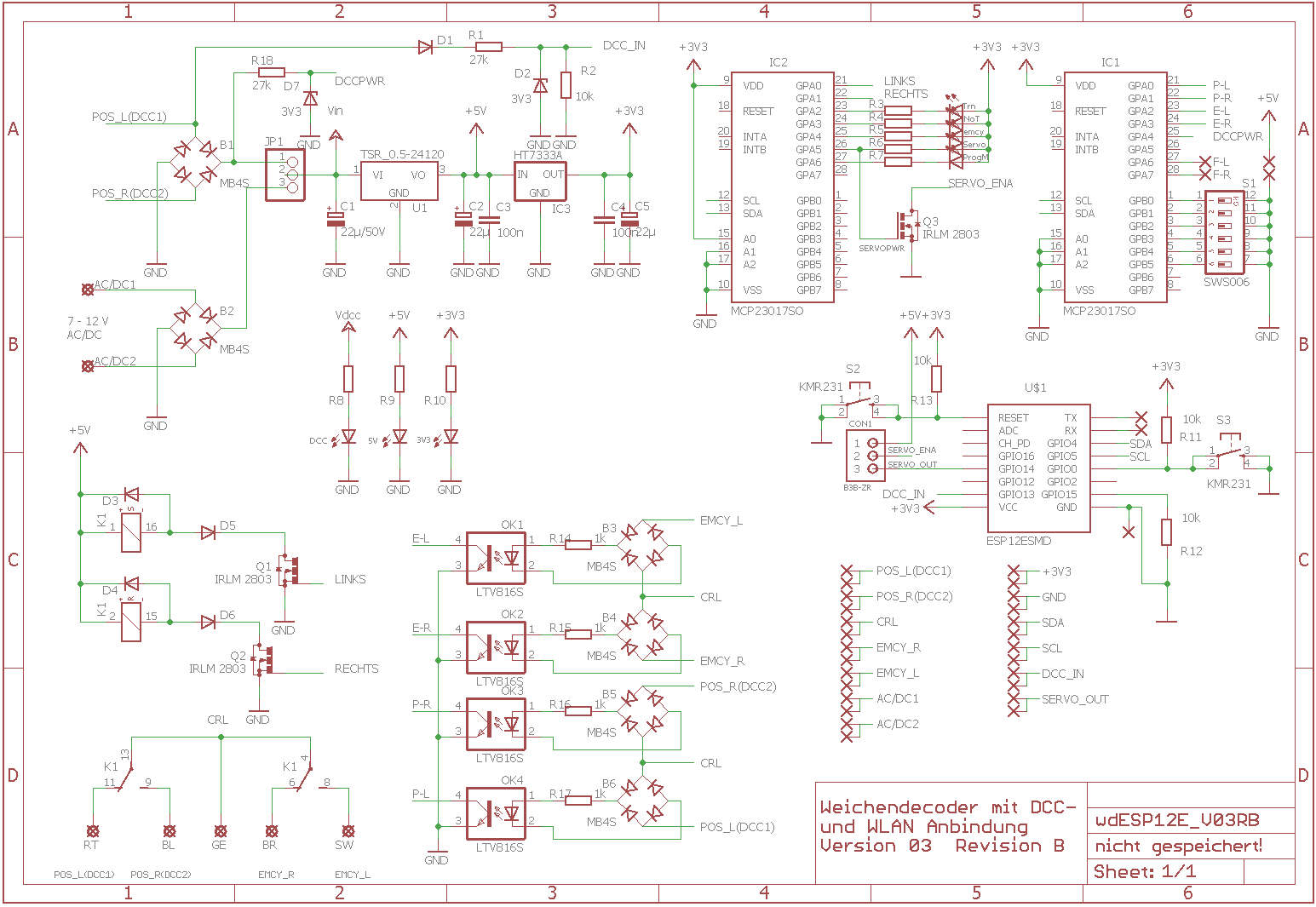Select bridge rectifier B2
This screenshot has height=907, width=1316.
(x=195, y=328)
